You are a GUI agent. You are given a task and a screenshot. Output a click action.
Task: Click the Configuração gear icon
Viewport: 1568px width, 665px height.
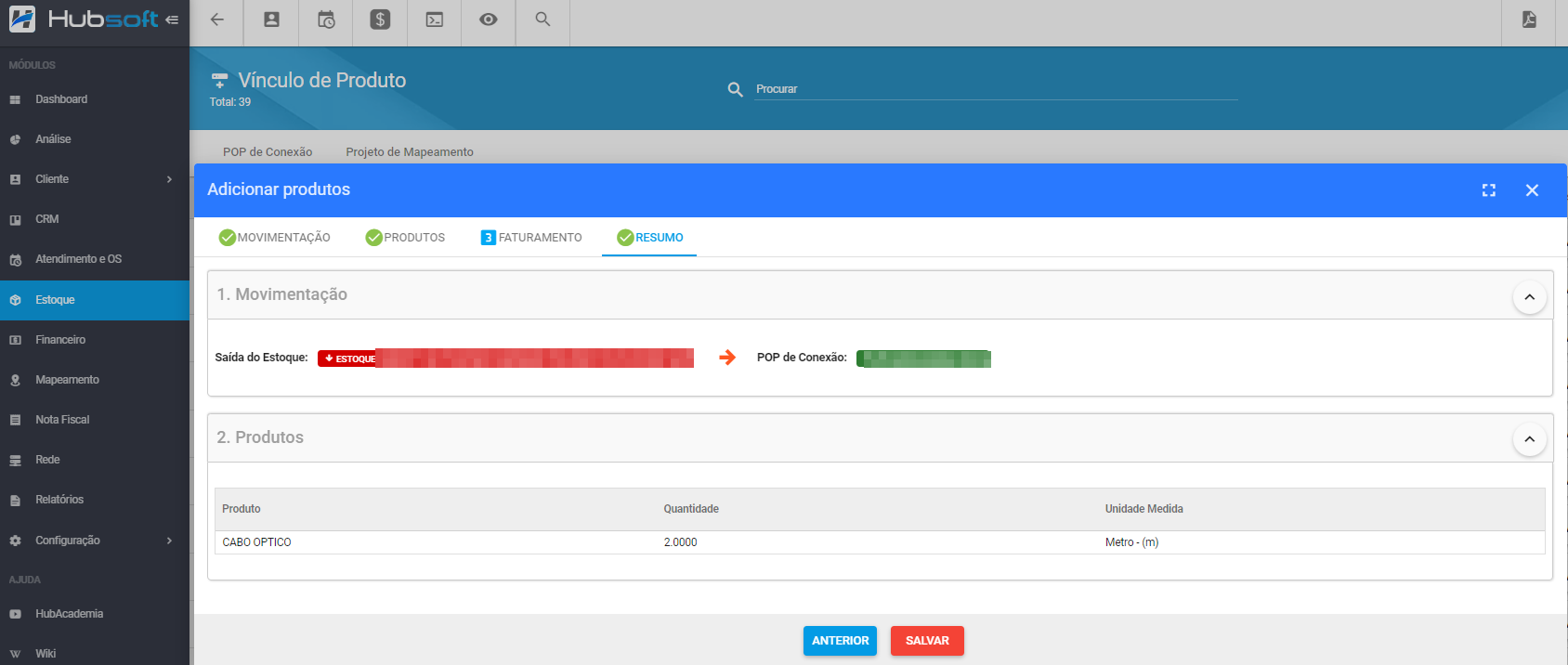[x=15, y=541]
